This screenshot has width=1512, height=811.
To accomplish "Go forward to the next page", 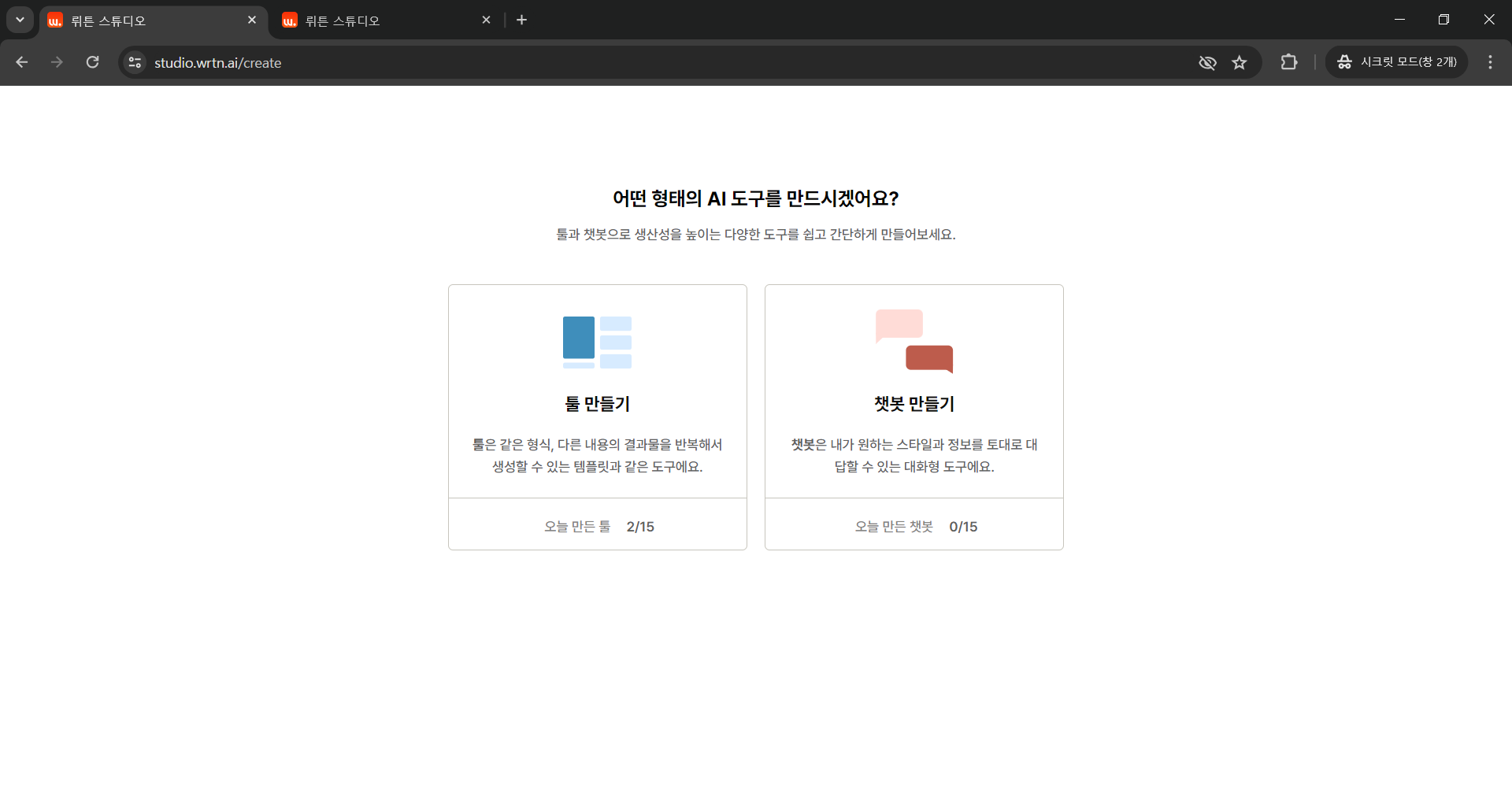I will [x=57, y=62].
